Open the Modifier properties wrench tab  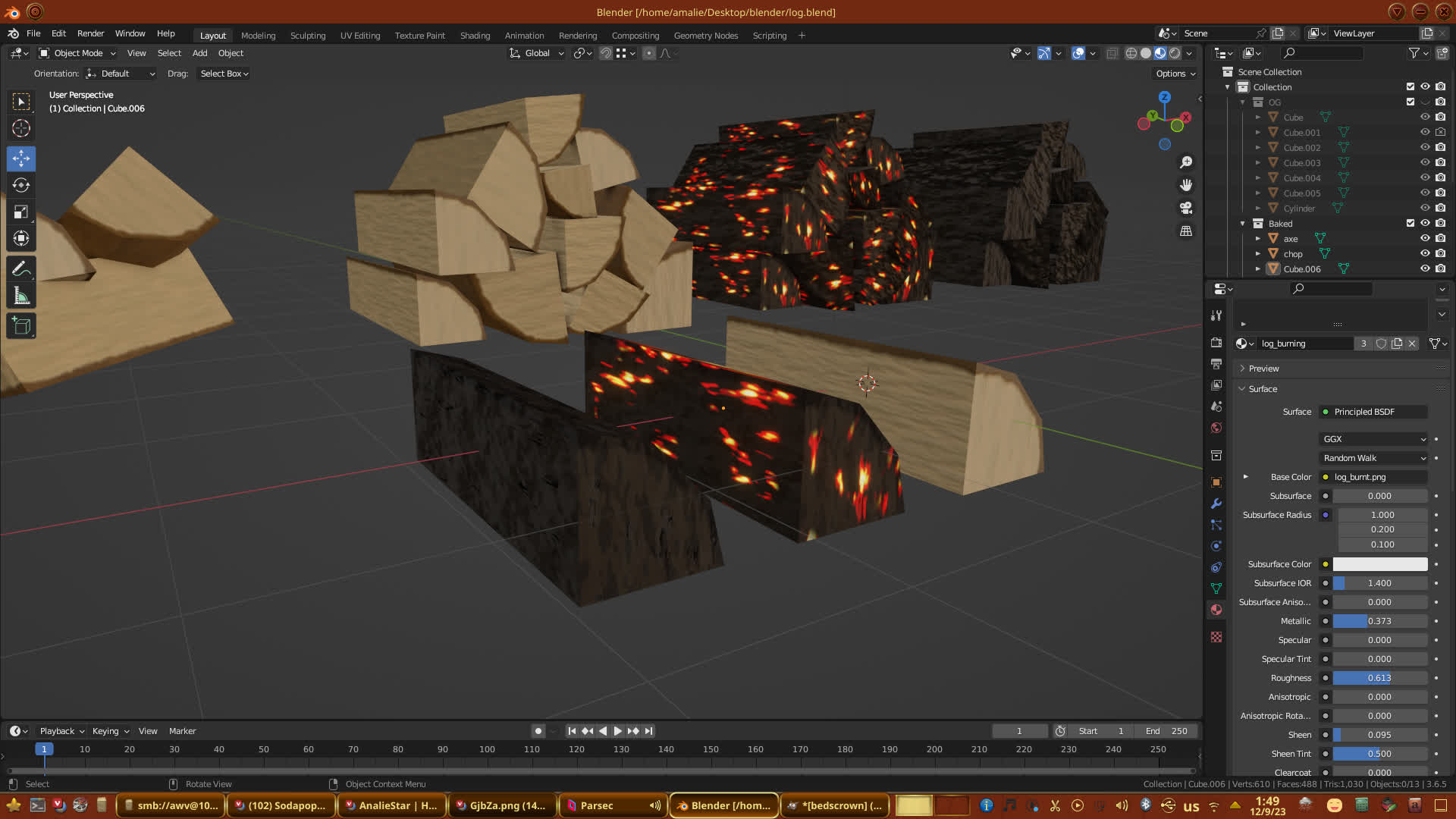[1216, 504]
